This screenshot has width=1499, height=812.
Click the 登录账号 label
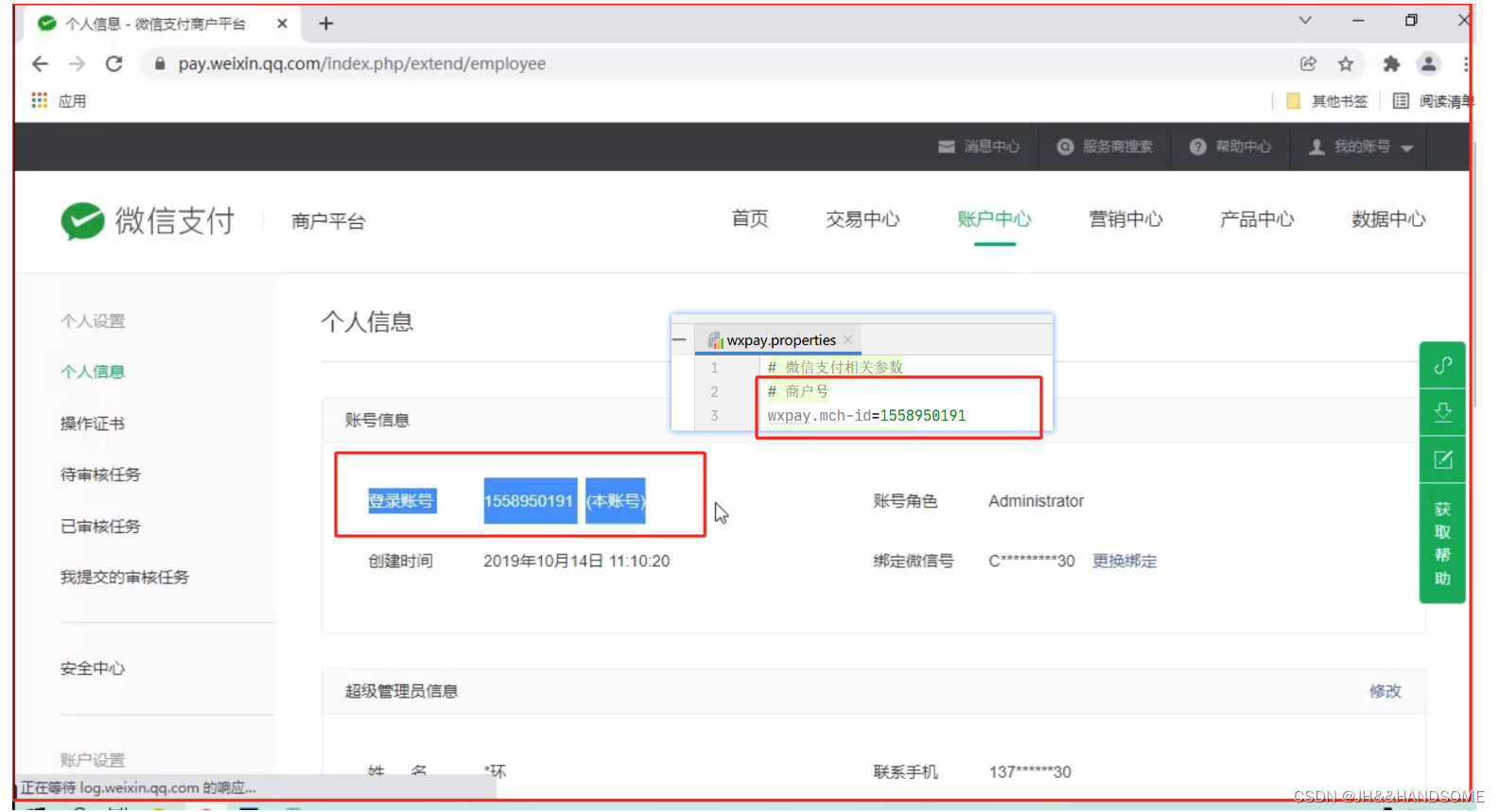pyautogui.click(x=401, y=501)
